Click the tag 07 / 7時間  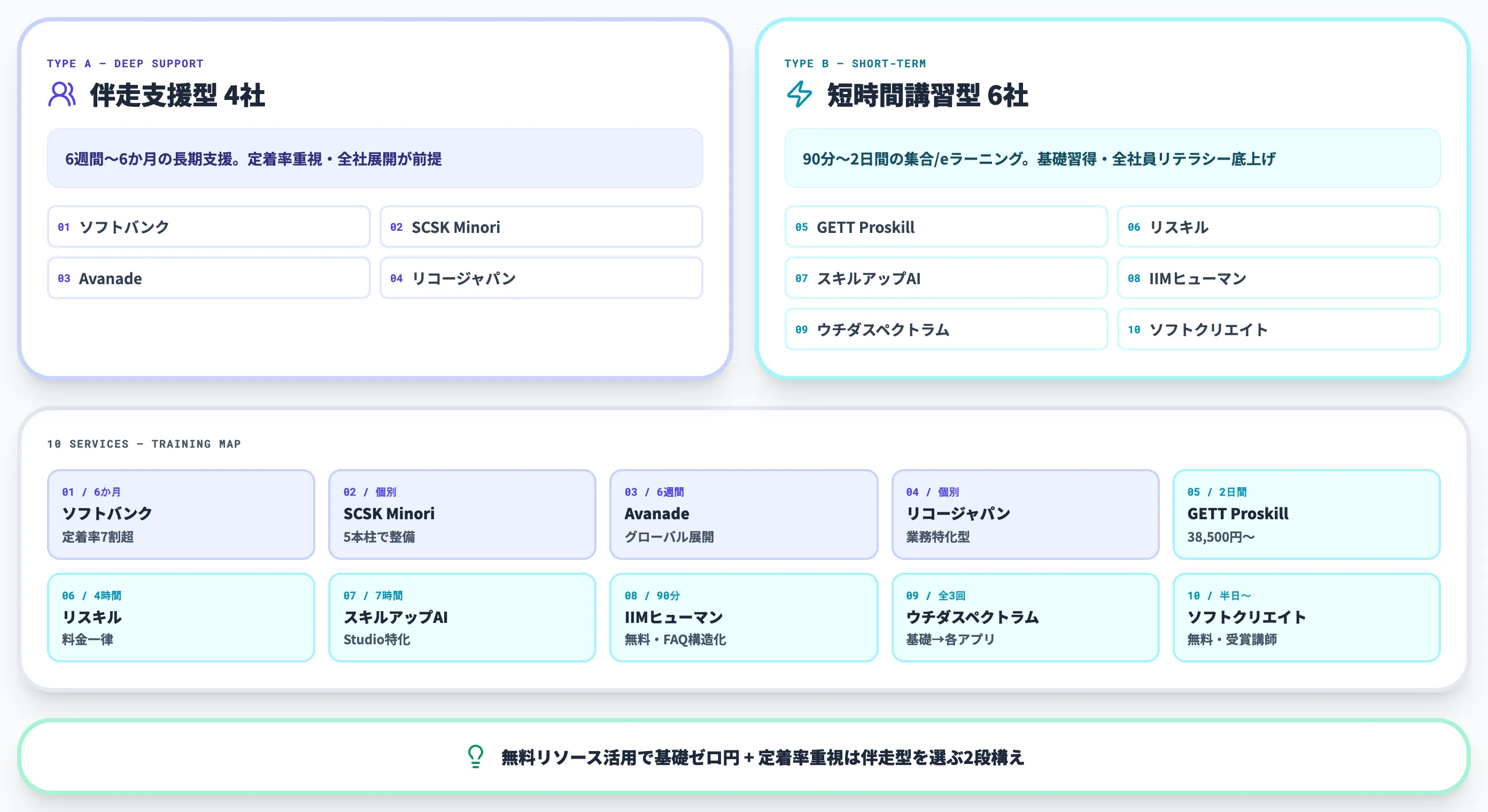click(373, 596)
